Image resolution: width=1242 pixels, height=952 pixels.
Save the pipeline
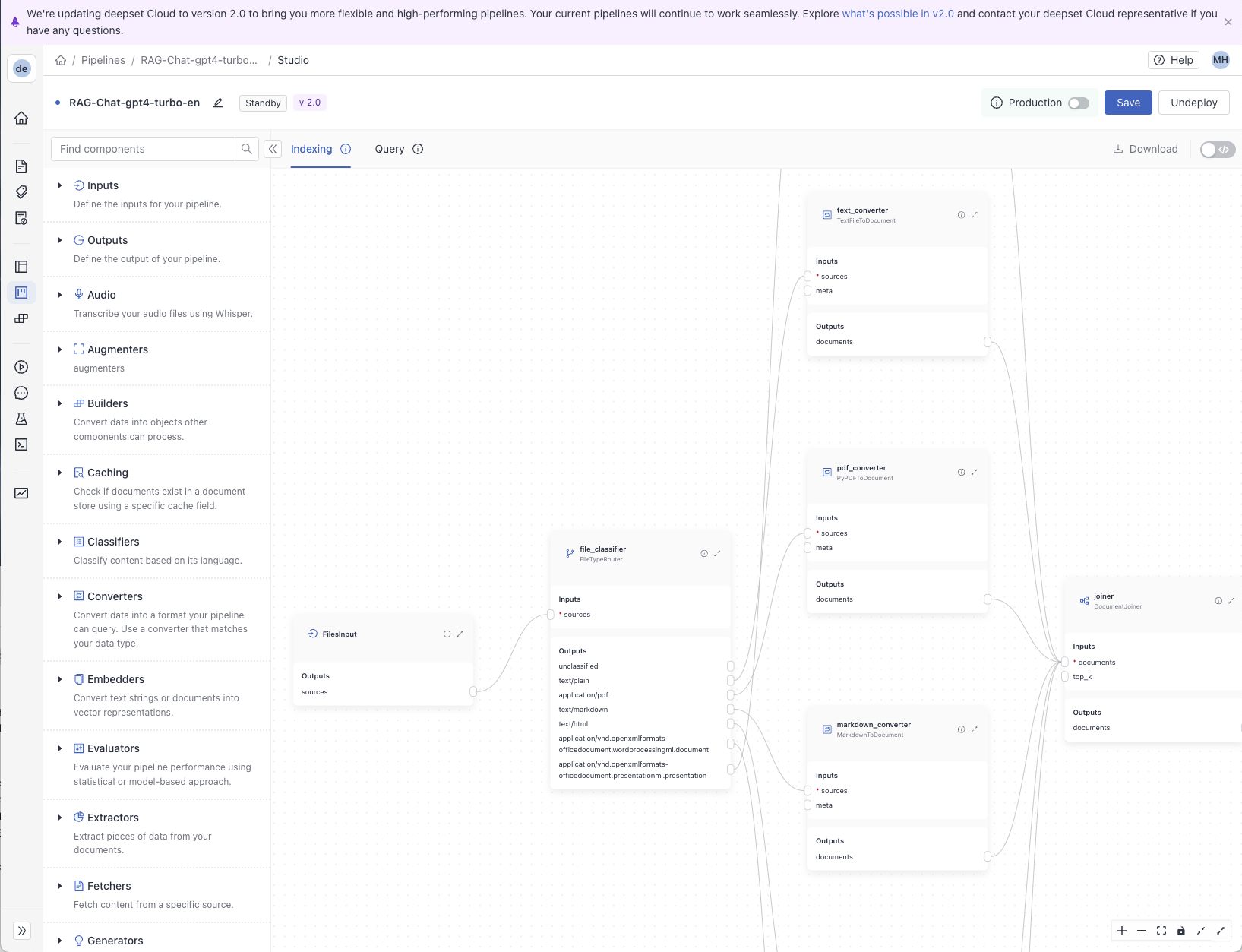point(1128,103)
